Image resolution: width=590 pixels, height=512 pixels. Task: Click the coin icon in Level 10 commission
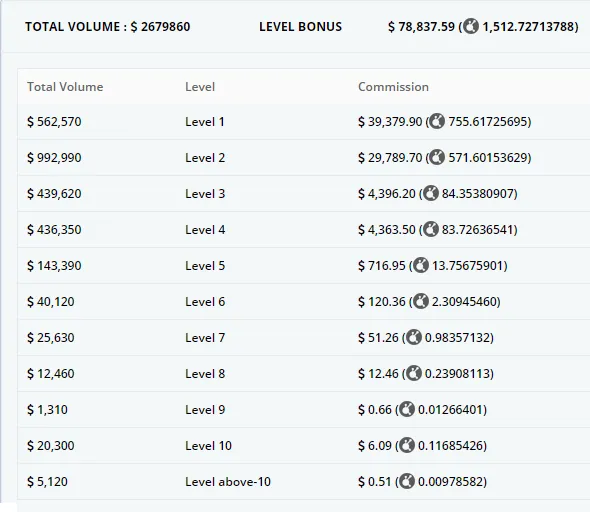point(407,445)
